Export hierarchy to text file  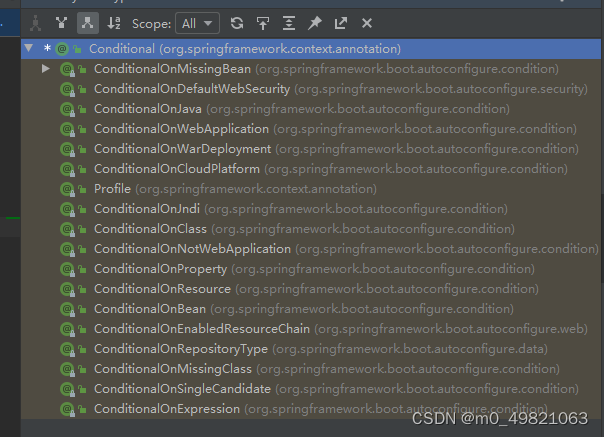point(341,23)
